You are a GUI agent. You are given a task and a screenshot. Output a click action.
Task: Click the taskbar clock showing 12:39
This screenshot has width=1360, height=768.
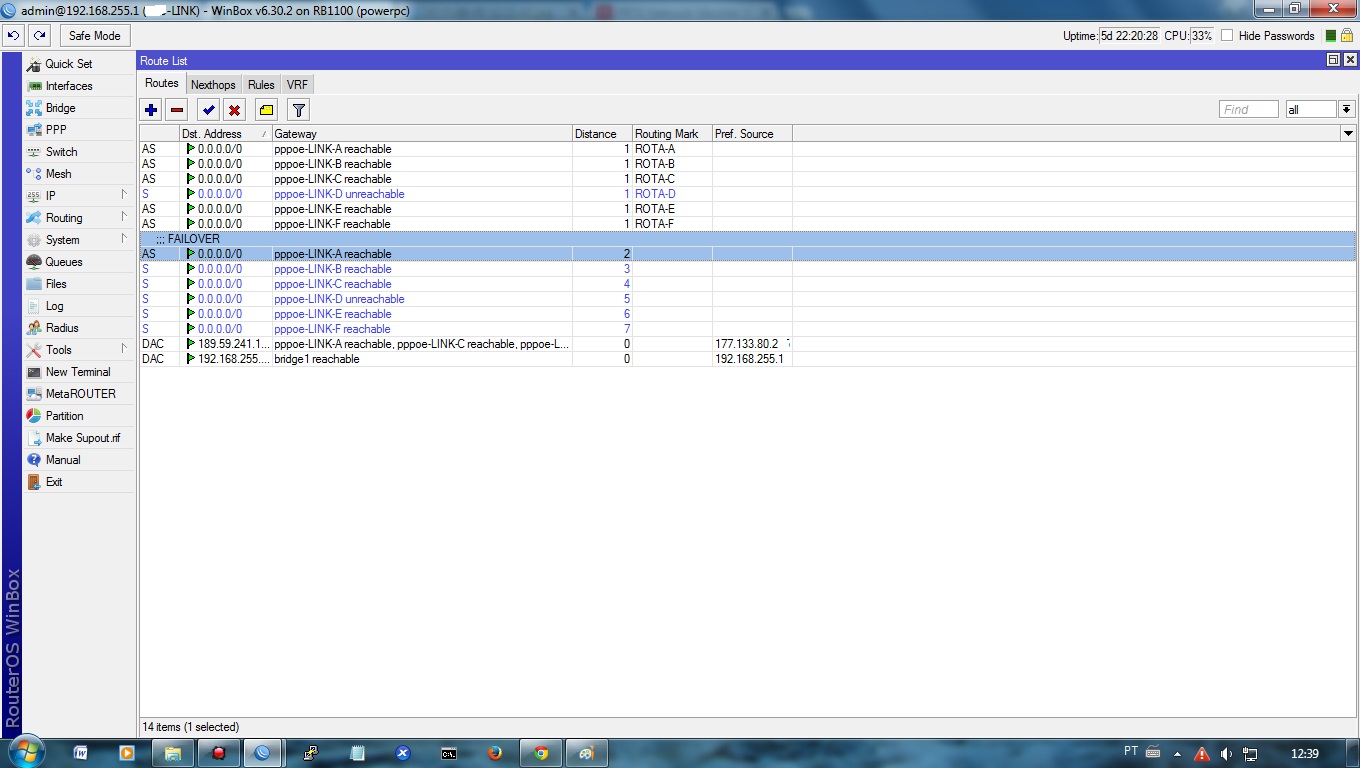[1304, 753]
